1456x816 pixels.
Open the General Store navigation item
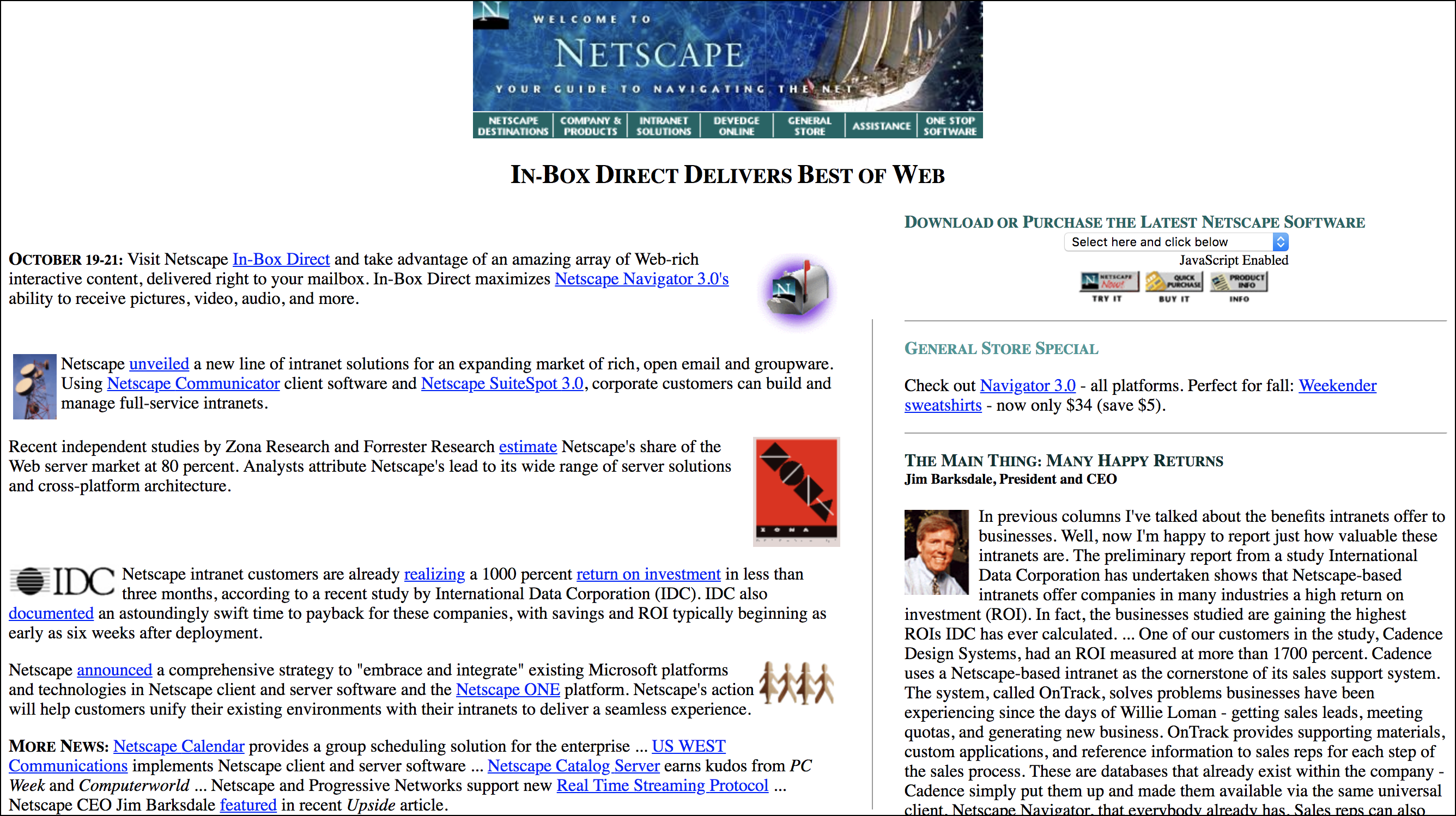[x=809, y=125]
